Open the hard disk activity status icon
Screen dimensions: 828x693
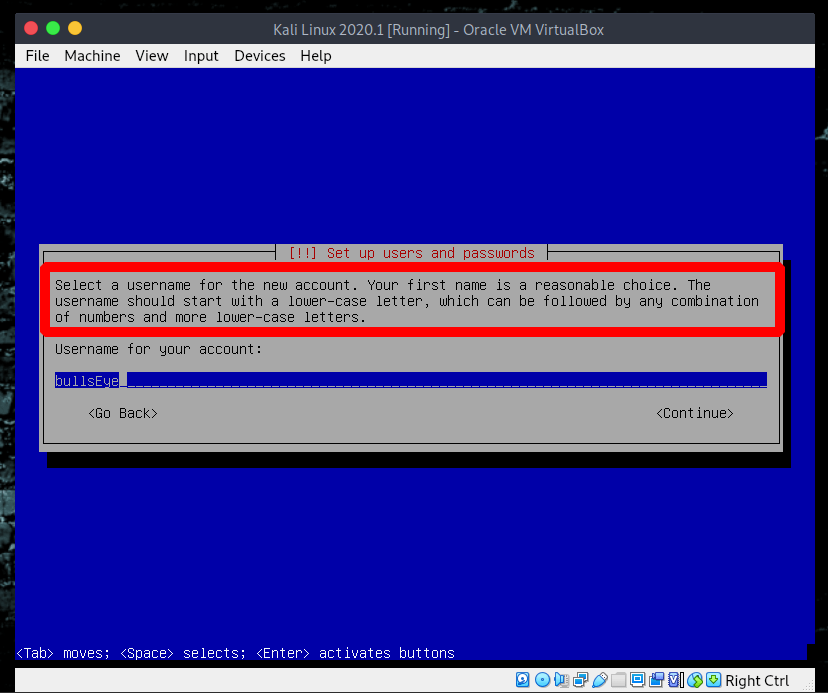(x=522, y=679)
